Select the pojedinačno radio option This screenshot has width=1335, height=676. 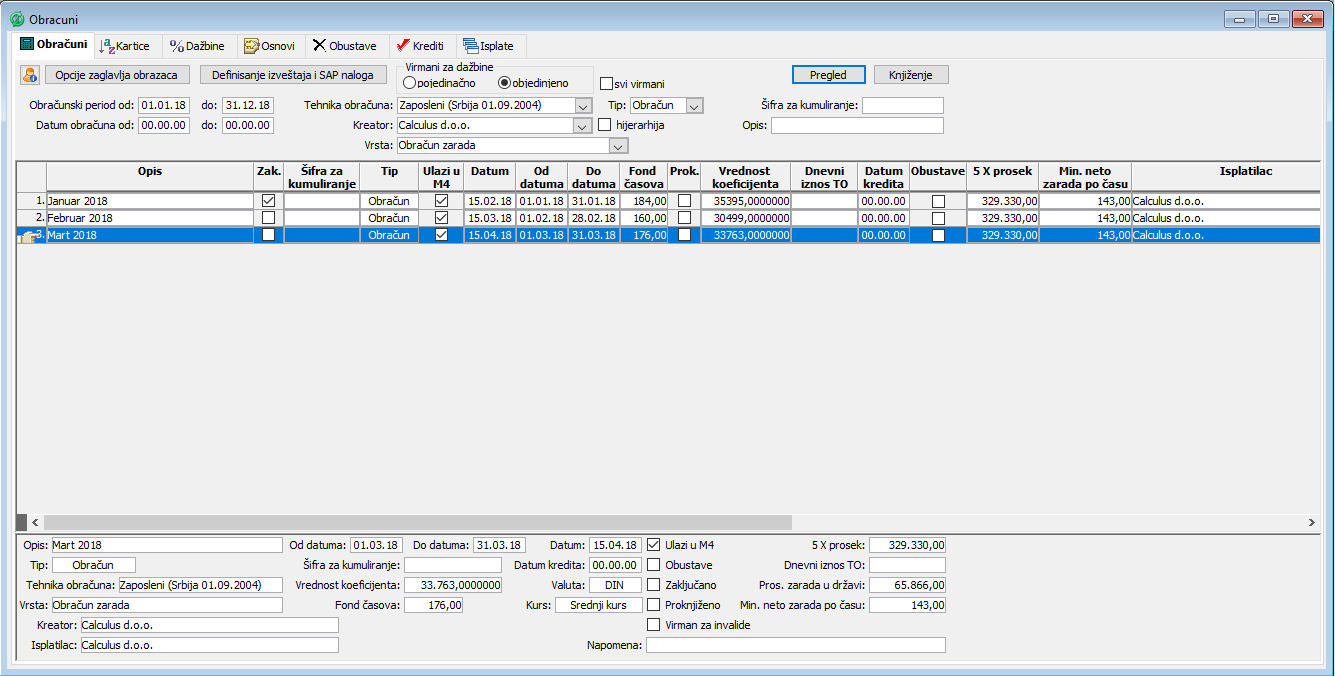409,83
